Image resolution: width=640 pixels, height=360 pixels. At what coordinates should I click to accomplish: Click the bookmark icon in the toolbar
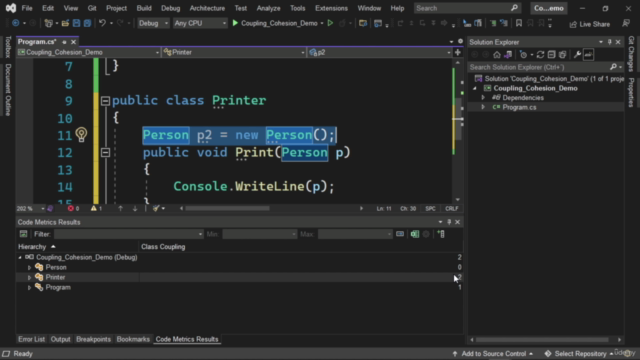519,23
